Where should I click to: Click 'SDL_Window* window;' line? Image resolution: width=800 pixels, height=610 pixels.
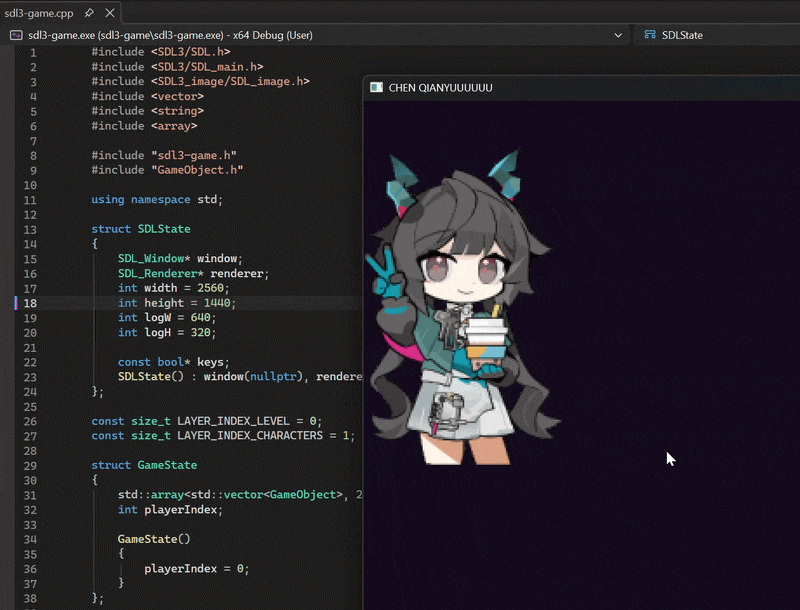[x=180, y=259]
